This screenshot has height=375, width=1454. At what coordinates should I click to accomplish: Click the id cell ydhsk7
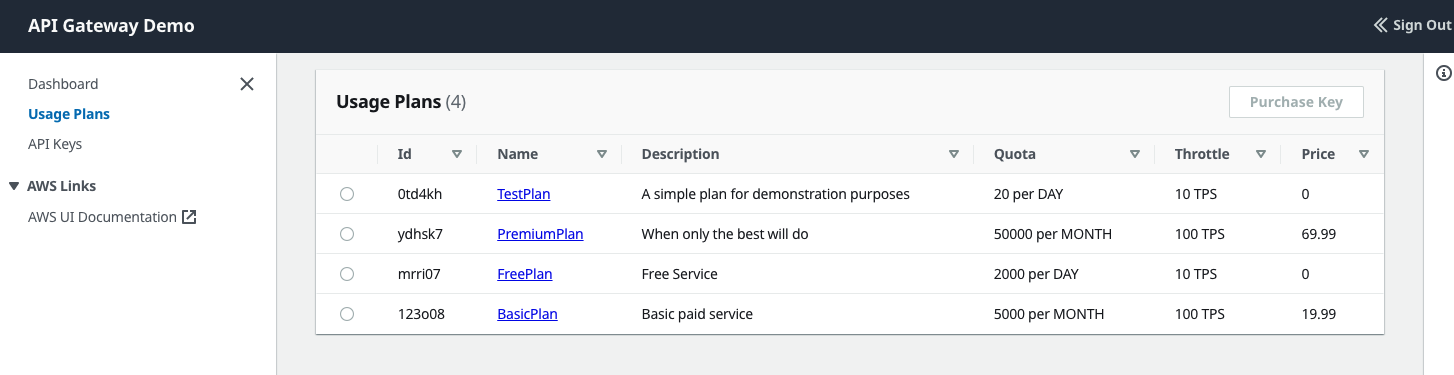click(420, 234)
